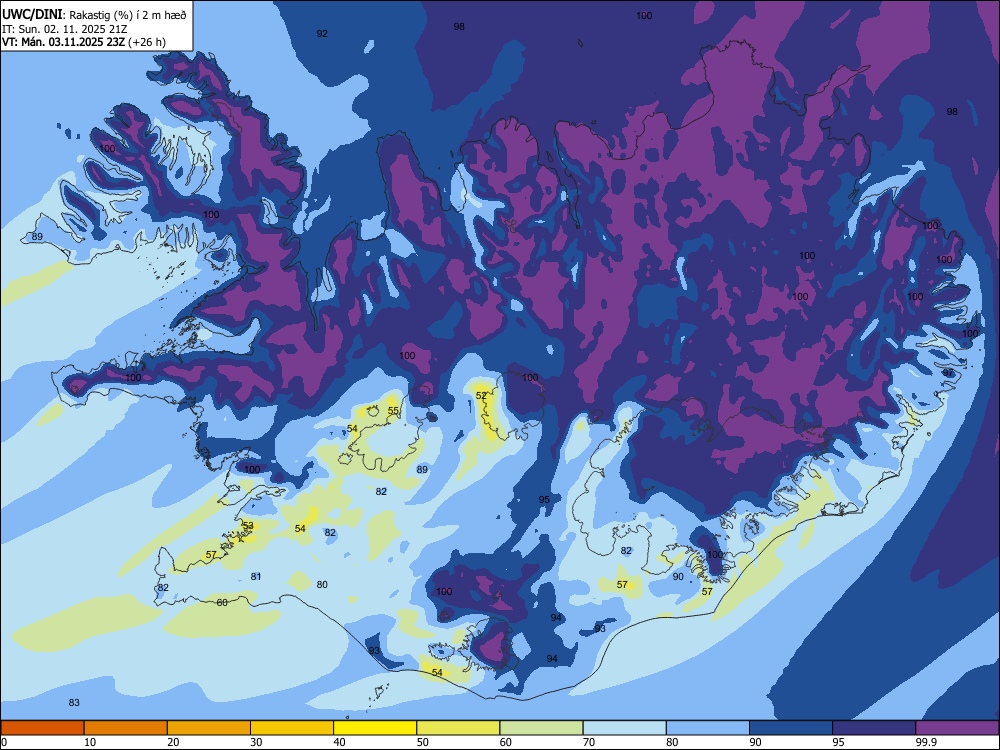Click the legend tick label '30'
Screen dimensions: 1000x750
(x=256, y=742)
